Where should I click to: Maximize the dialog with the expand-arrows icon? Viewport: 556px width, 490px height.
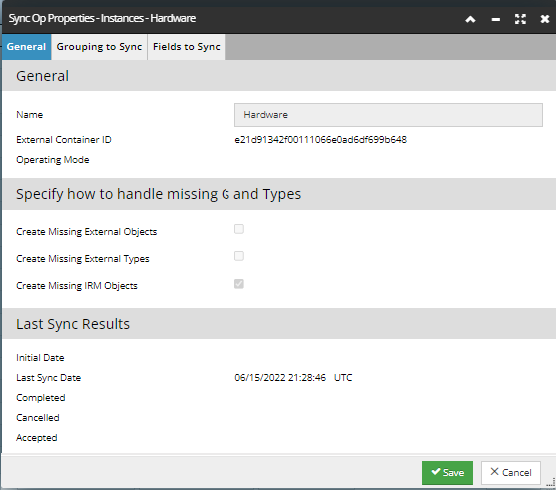[520, 19]
